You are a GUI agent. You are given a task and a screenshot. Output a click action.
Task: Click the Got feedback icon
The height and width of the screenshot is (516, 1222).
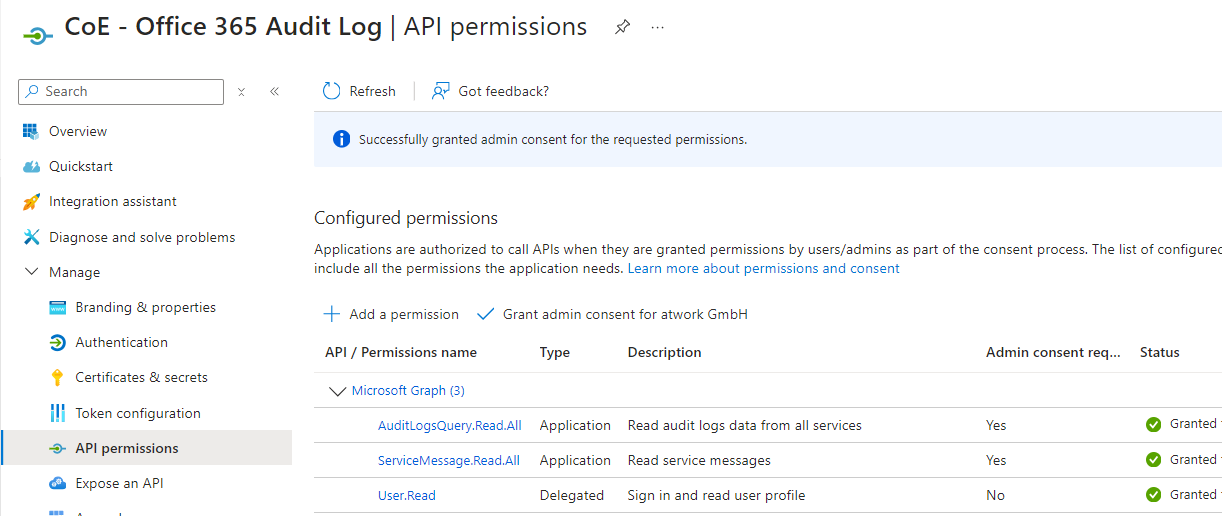(x=440, y=91)
